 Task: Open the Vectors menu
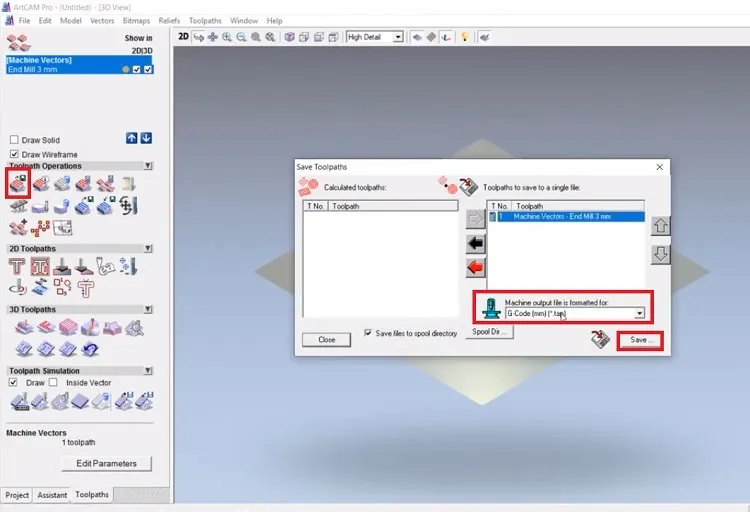pyautogui.click(x=102, y=21)
